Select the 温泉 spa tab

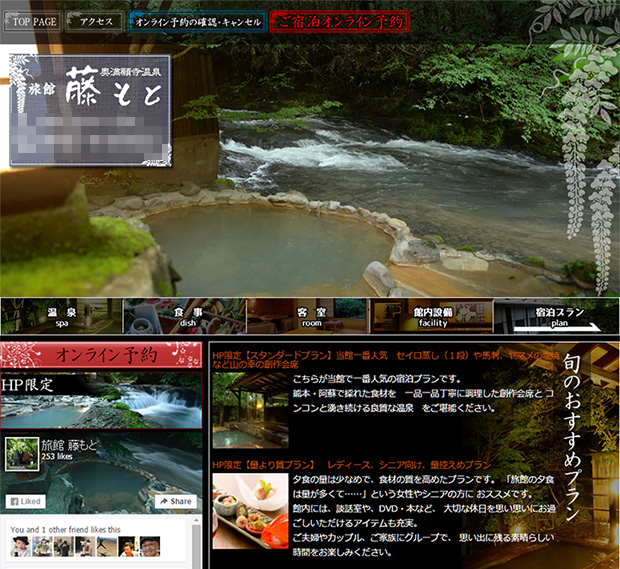(61, 316)
